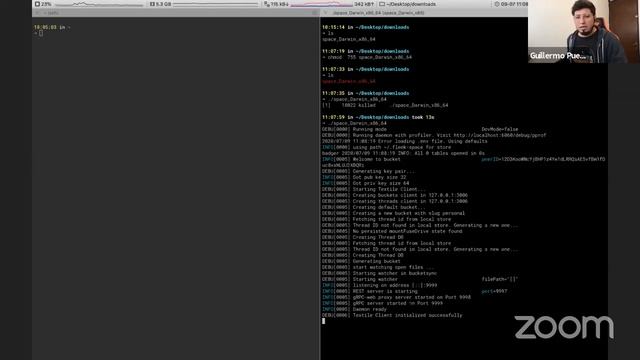Click the Guillermo participant video thumbnail
This screenshot has width=640, height=360.
tap(584, 31)
